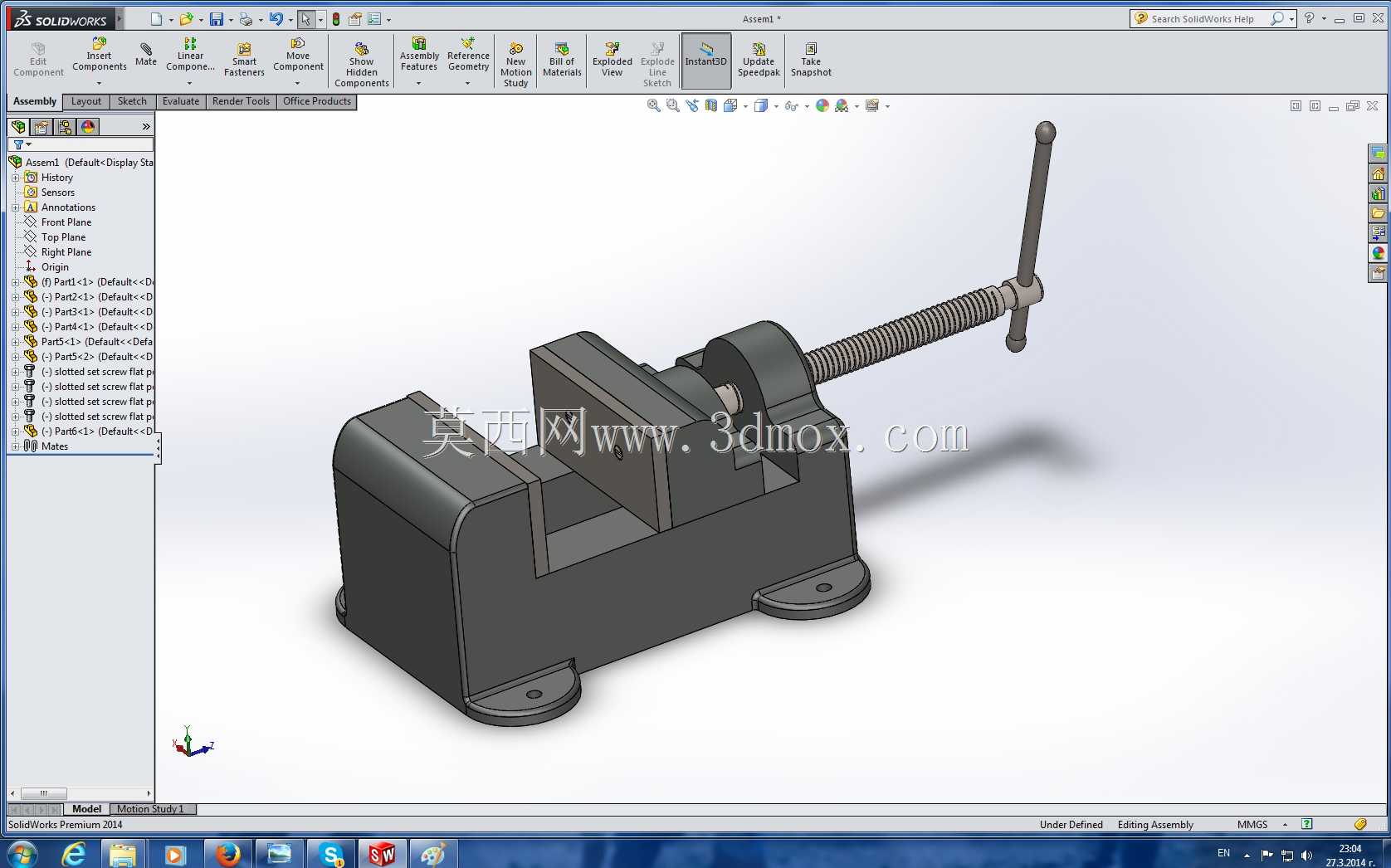The height and width of the screenshot is (868, 1391).
Task: Switch to the Office Products tab
Action: coord(317,101)
